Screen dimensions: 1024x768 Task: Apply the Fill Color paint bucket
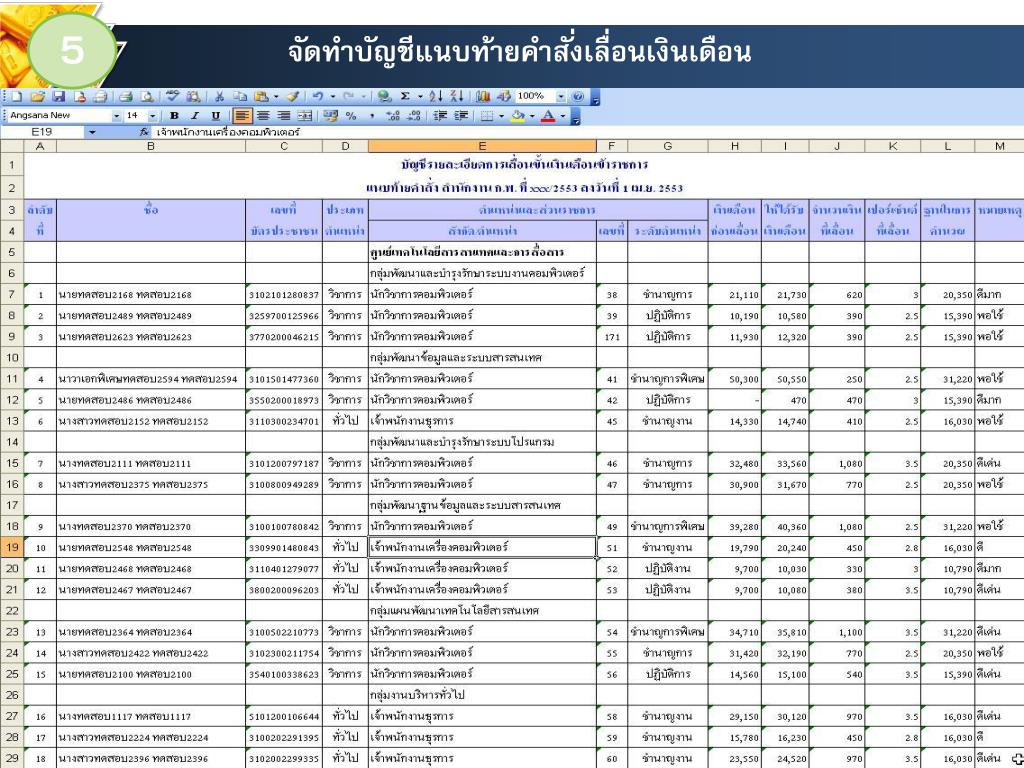517,116
